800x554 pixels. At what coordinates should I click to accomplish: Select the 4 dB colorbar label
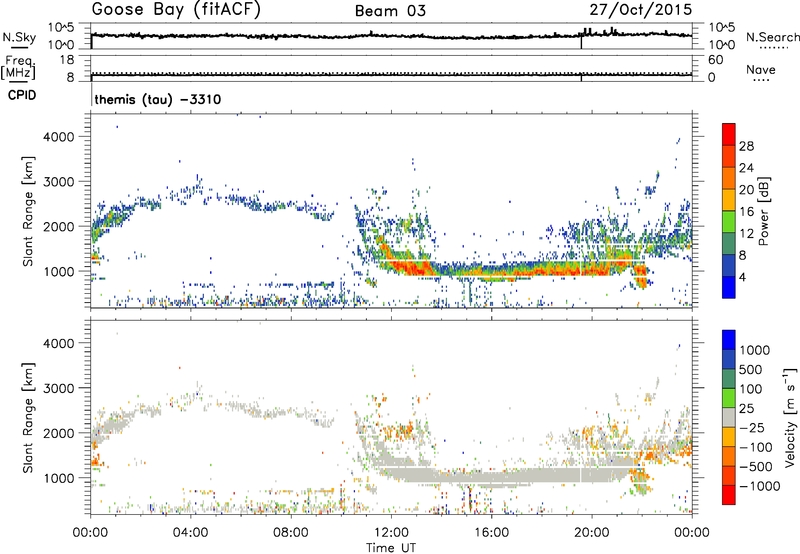(742, 277)
